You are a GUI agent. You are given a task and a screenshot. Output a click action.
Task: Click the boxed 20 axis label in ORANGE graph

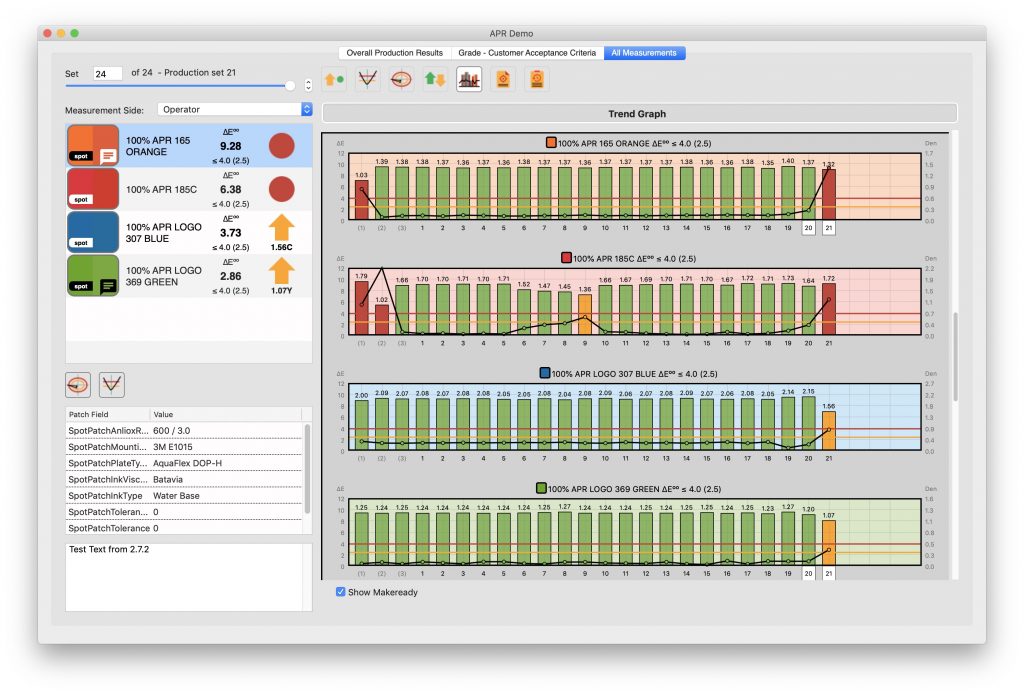point(808,228)
